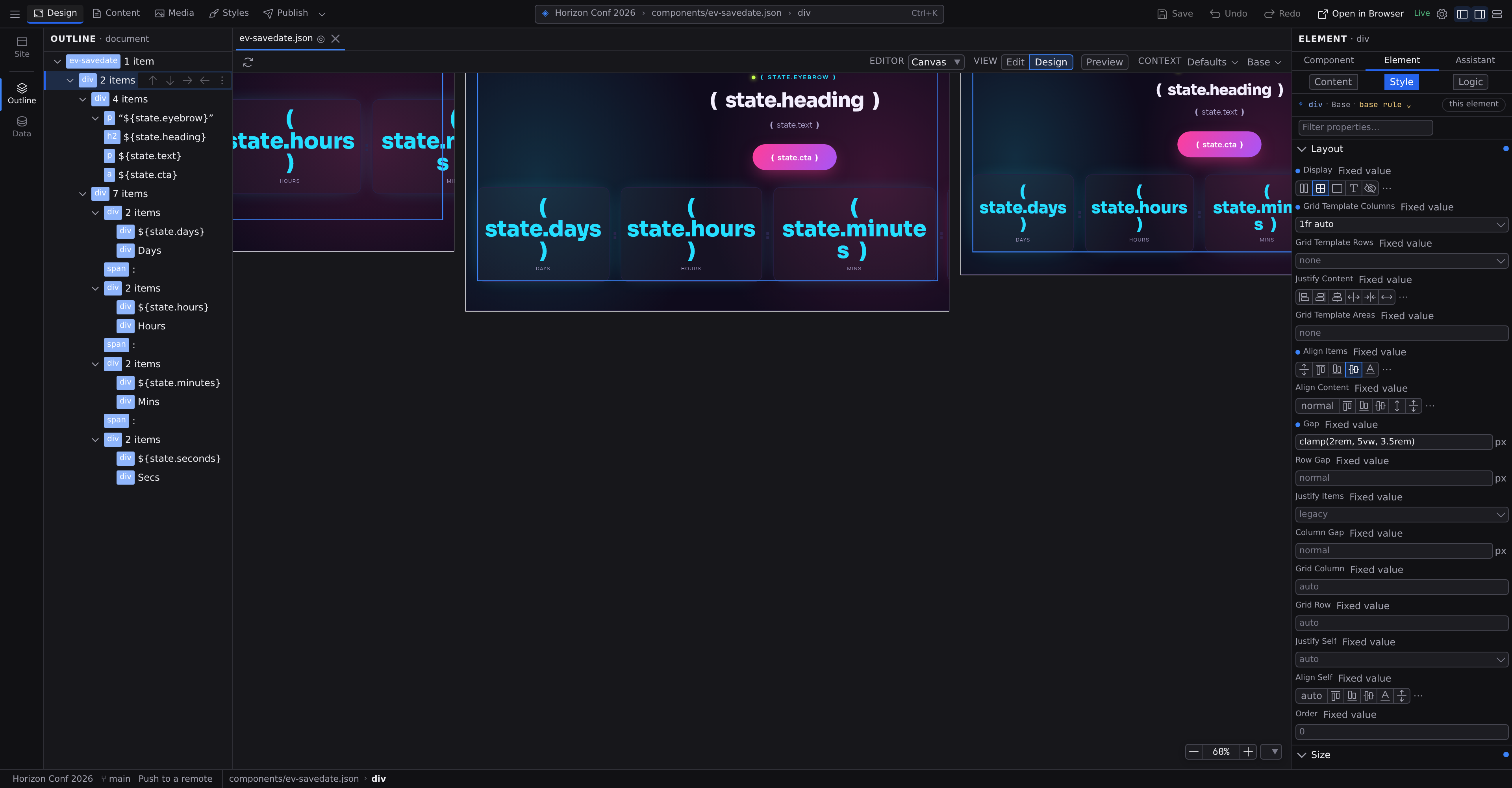Select Align Items center option
The width and height of the screenshot is (1512, 788).
coord(1354,369)
